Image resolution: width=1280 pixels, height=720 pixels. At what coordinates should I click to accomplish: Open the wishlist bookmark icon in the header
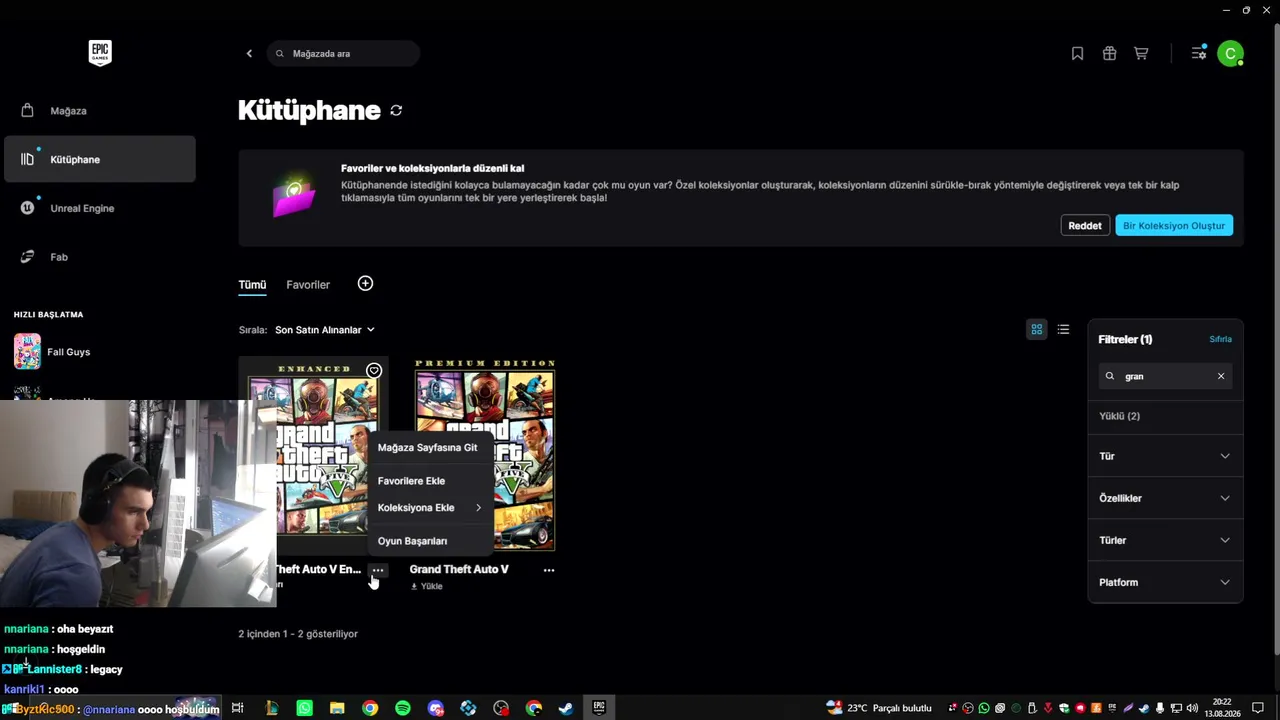[1077, 54]
